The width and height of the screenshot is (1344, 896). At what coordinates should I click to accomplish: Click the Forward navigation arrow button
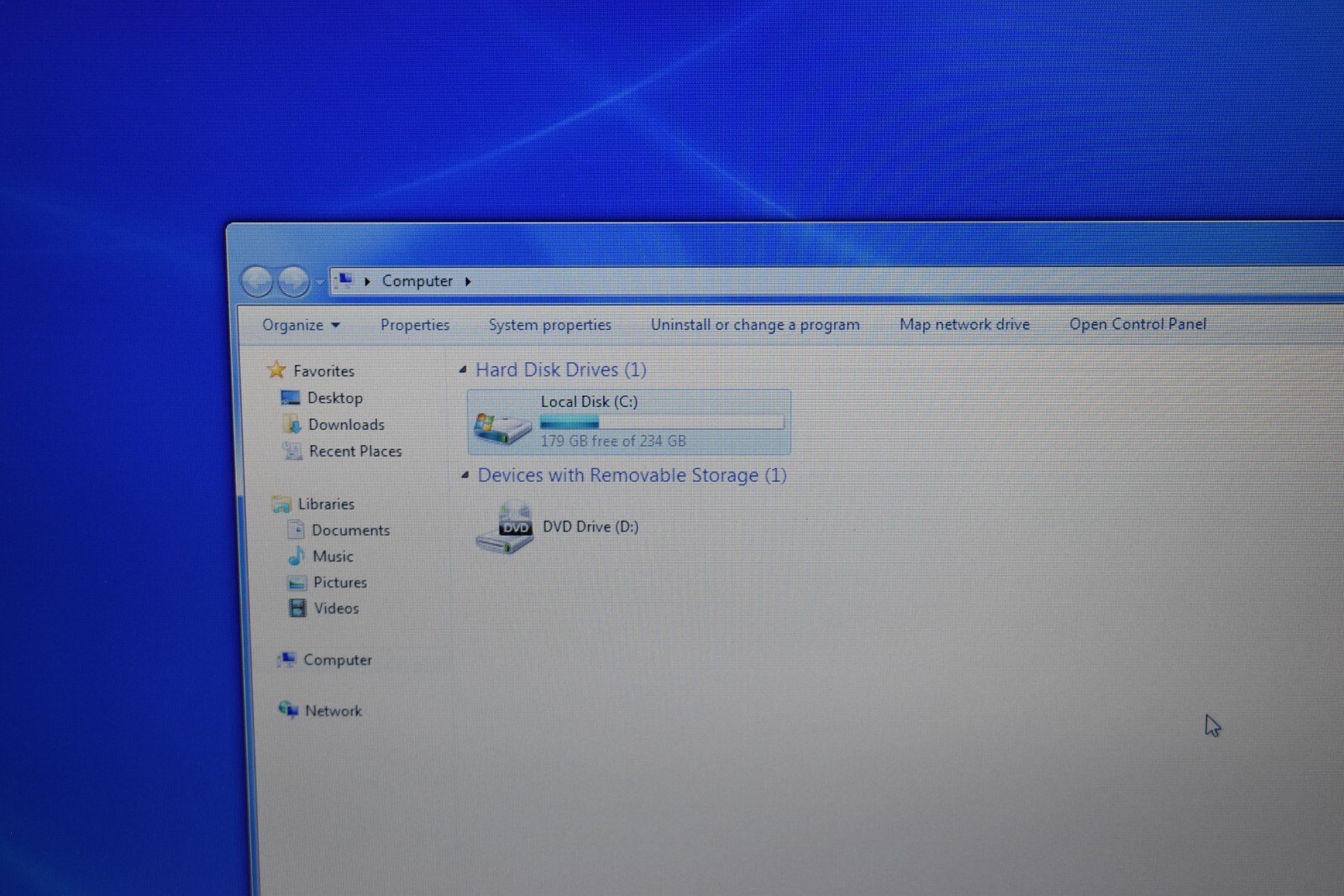(293, 281)
